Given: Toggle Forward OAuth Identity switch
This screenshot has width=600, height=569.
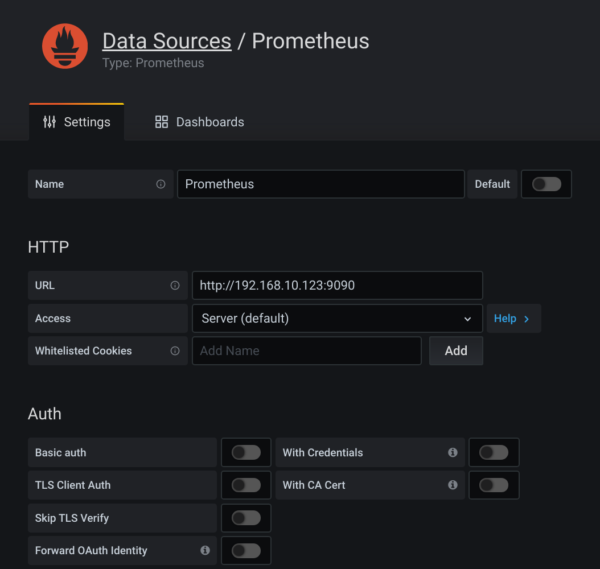Looking at the screenshot, I should pos(246,551).
